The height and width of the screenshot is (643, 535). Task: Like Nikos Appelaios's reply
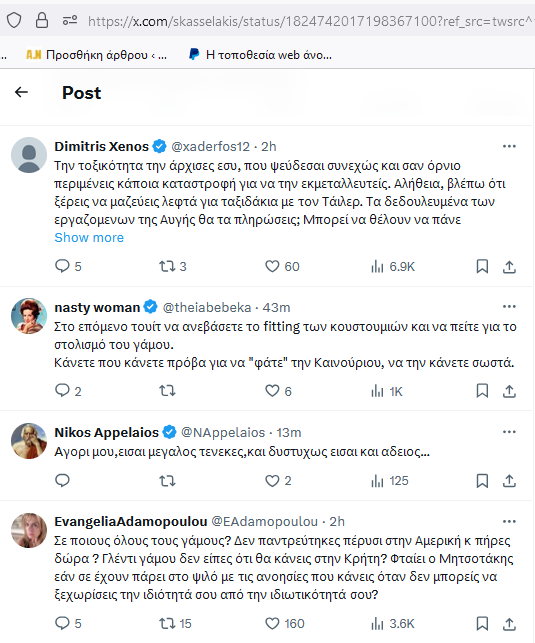[x=278, y=481]
